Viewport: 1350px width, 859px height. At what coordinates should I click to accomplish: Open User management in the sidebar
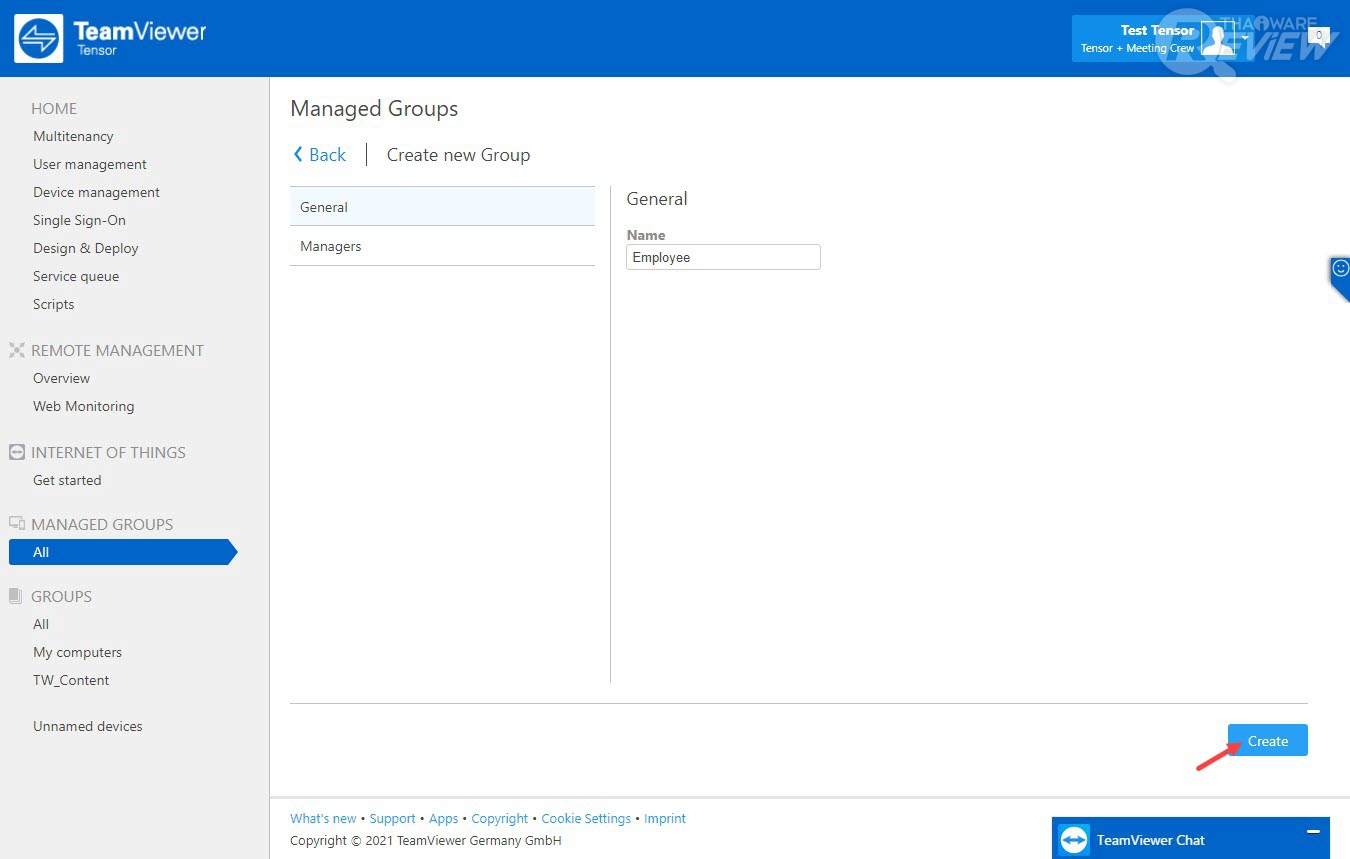point(90,164)
